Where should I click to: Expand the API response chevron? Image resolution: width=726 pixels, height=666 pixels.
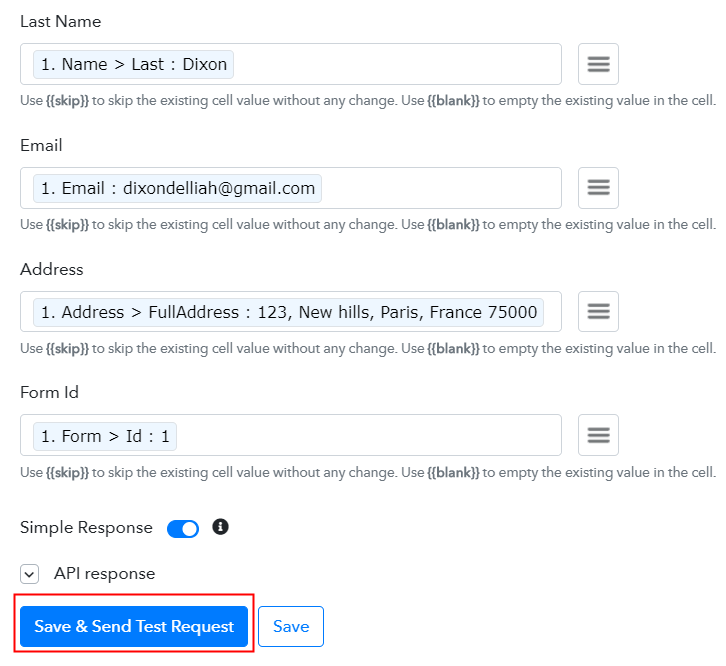click(30, 574)
